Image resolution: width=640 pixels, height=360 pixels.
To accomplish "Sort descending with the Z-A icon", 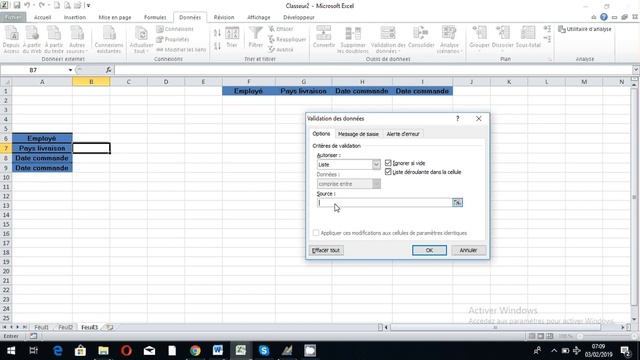I will point(217,46).
